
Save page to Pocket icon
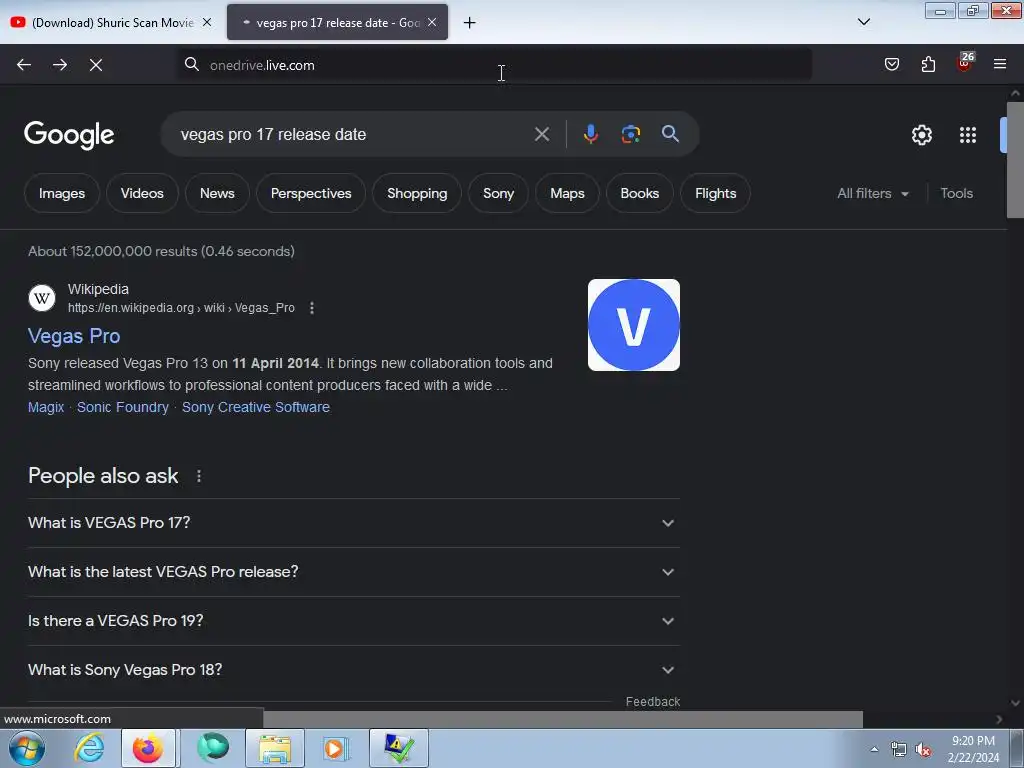(892, 64)
